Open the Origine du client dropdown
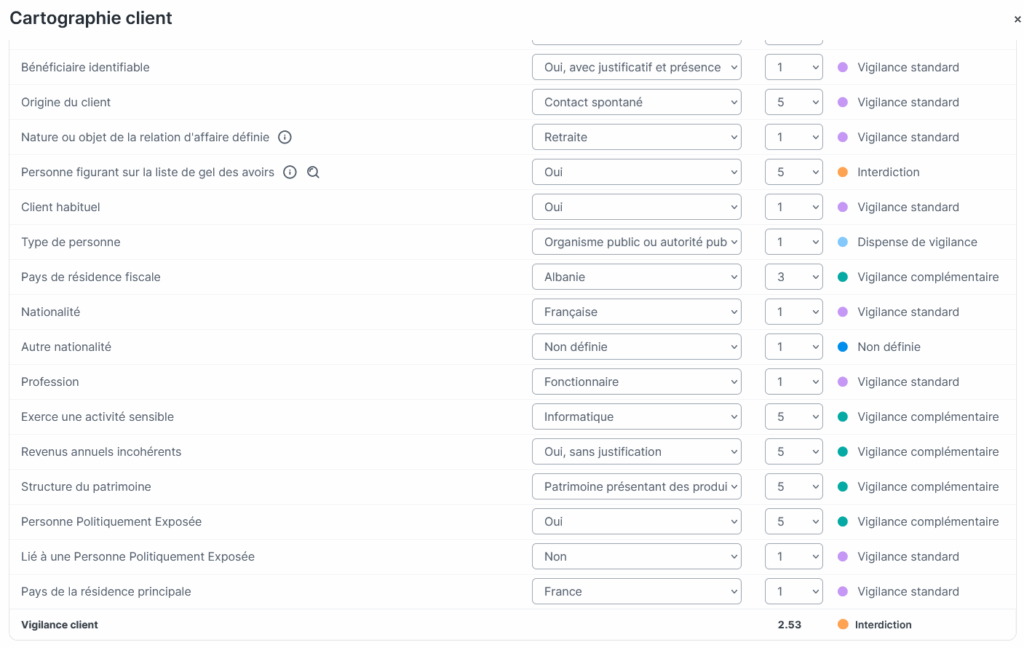1024x648 pixels. [636, 102]
